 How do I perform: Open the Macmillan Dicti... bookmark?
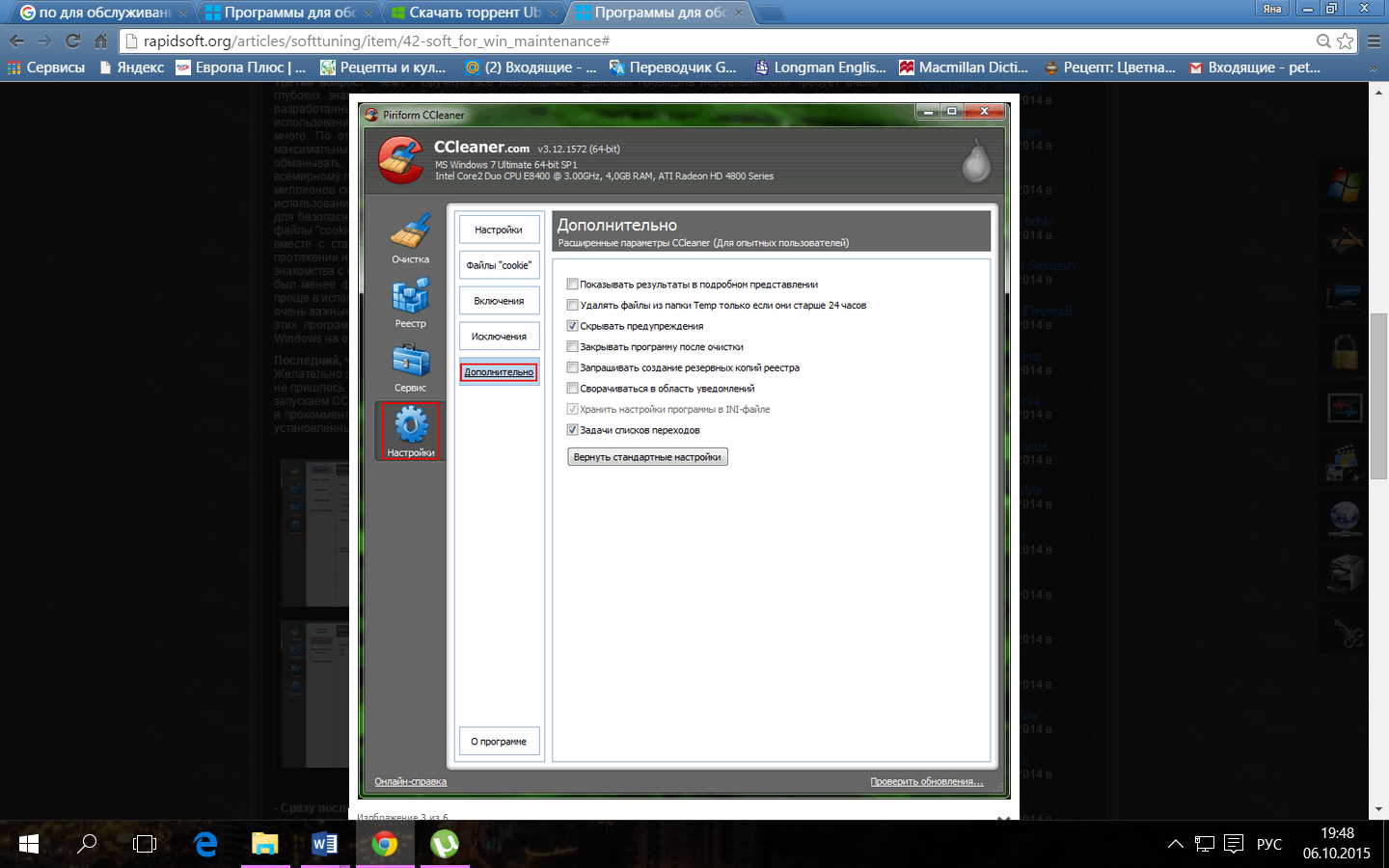964,68
